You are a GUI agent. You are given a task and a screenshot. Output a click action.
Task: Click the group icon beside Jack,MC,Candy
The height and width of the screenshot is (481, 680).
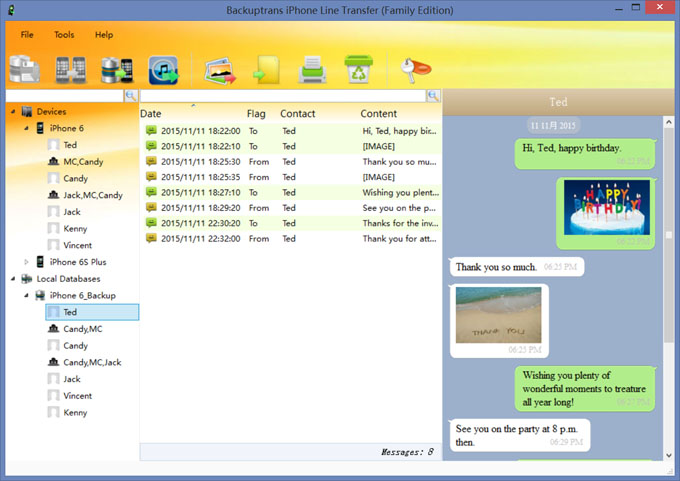click(53, 195)
